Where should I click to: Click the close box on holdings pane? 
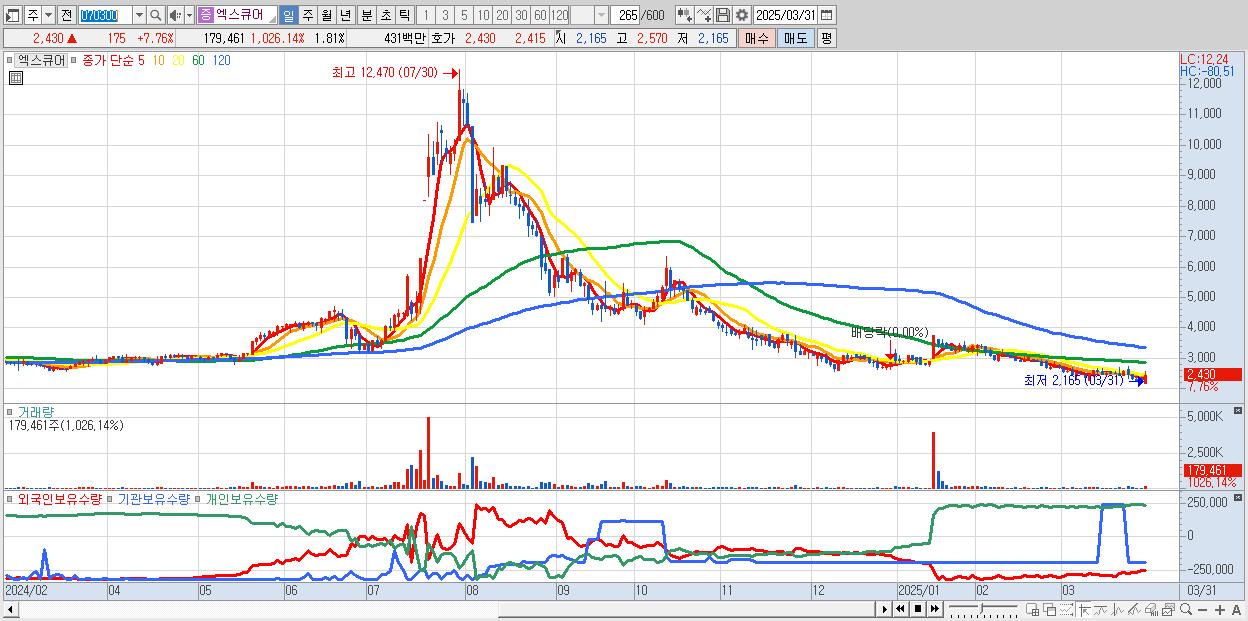pos(1238,497)
